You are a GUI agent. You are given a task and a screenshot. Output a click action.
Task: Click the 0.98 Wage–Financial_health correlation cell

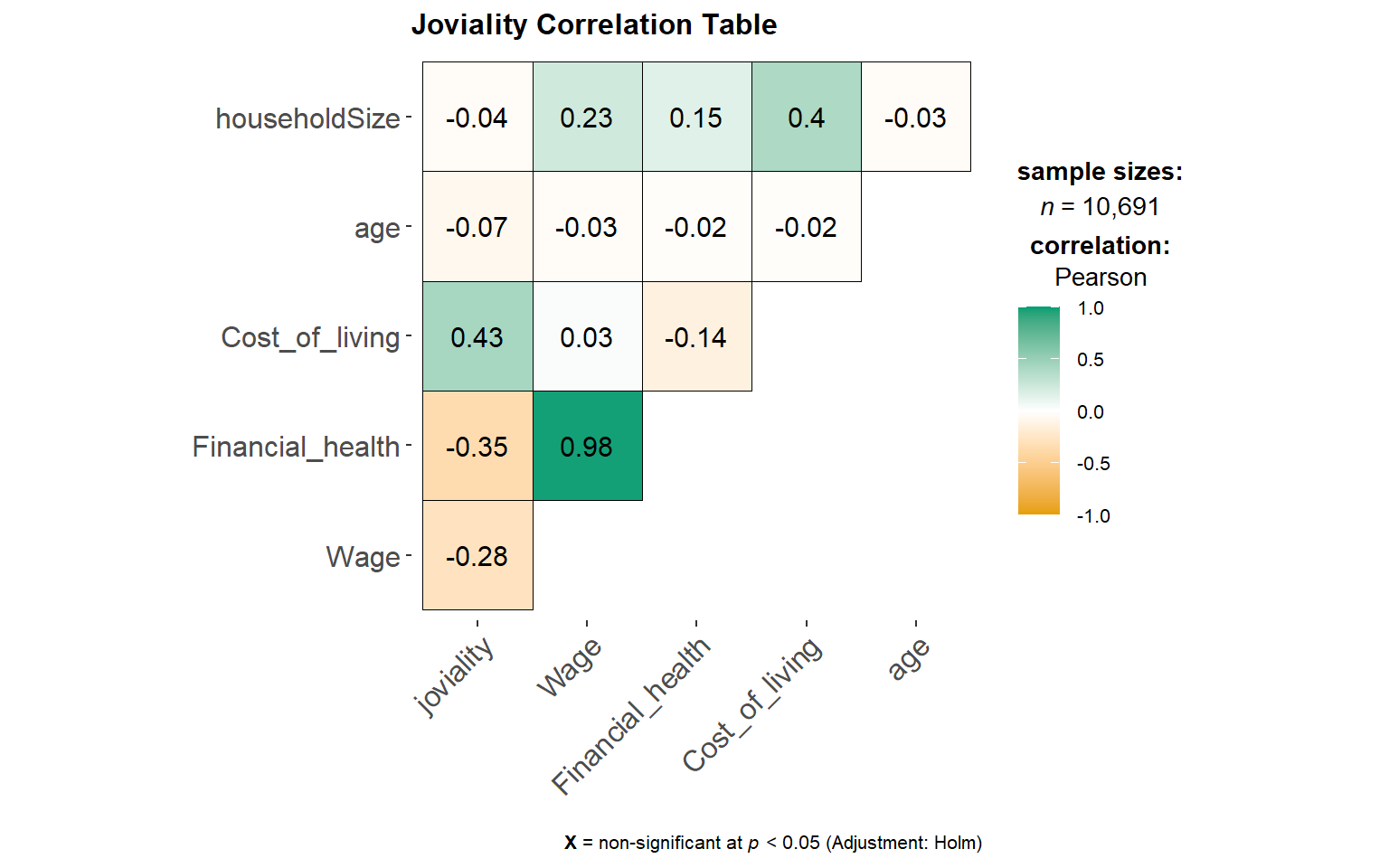click(x=587, y=446)
